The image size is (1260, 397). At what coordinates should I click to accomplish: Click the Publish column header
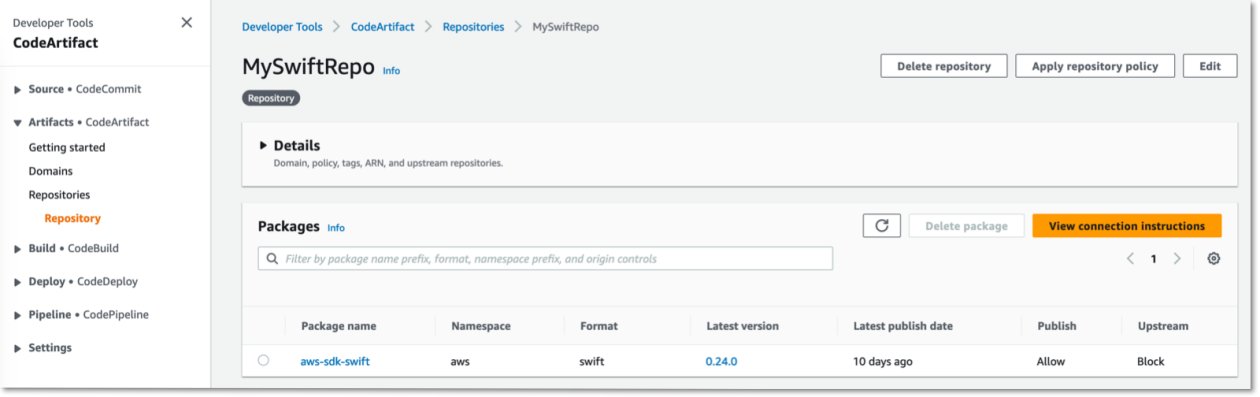(1057, 326)
